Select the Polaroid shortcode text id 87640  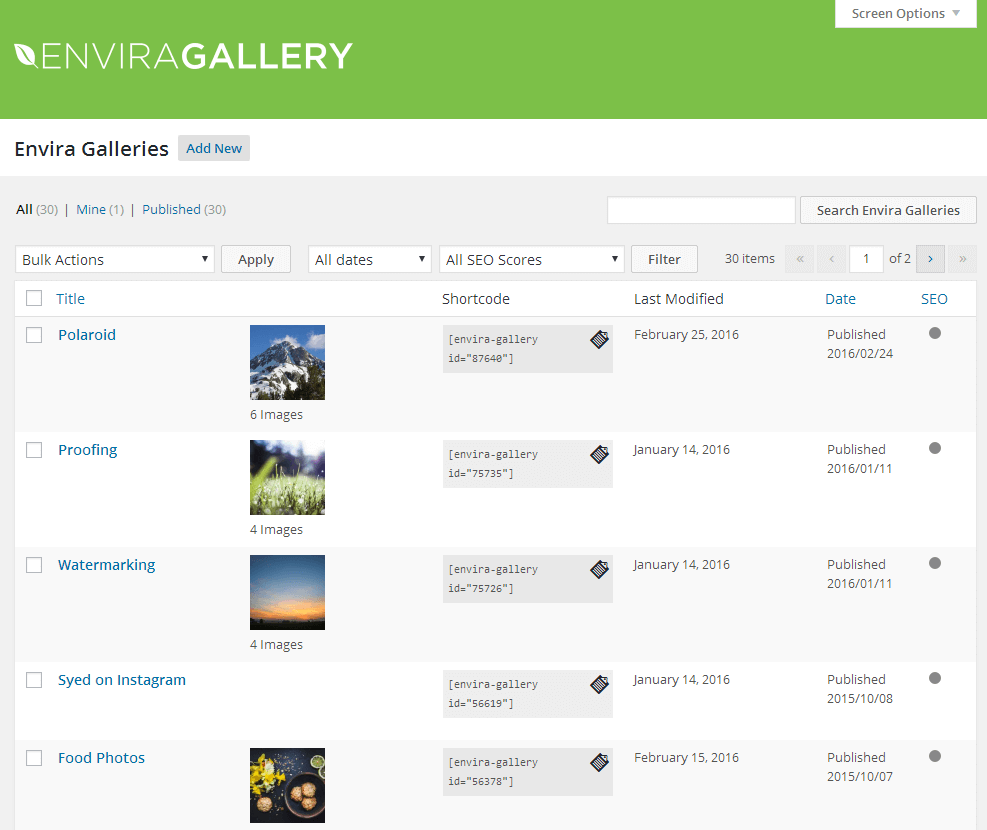coord(493,349)
